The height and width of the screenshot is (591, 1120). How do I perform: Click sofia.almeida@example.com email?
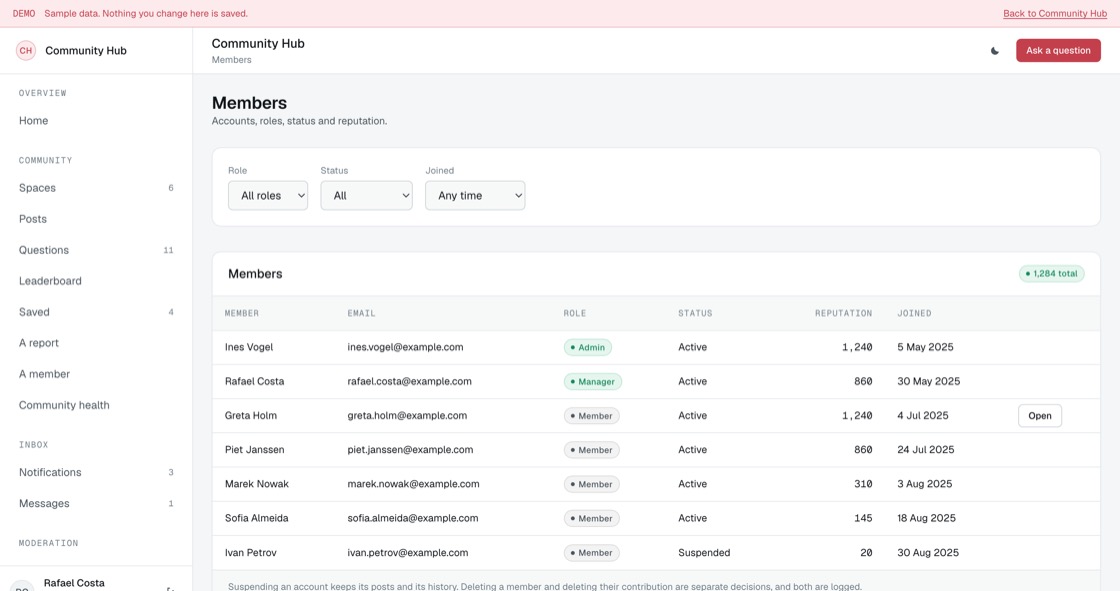413,519
